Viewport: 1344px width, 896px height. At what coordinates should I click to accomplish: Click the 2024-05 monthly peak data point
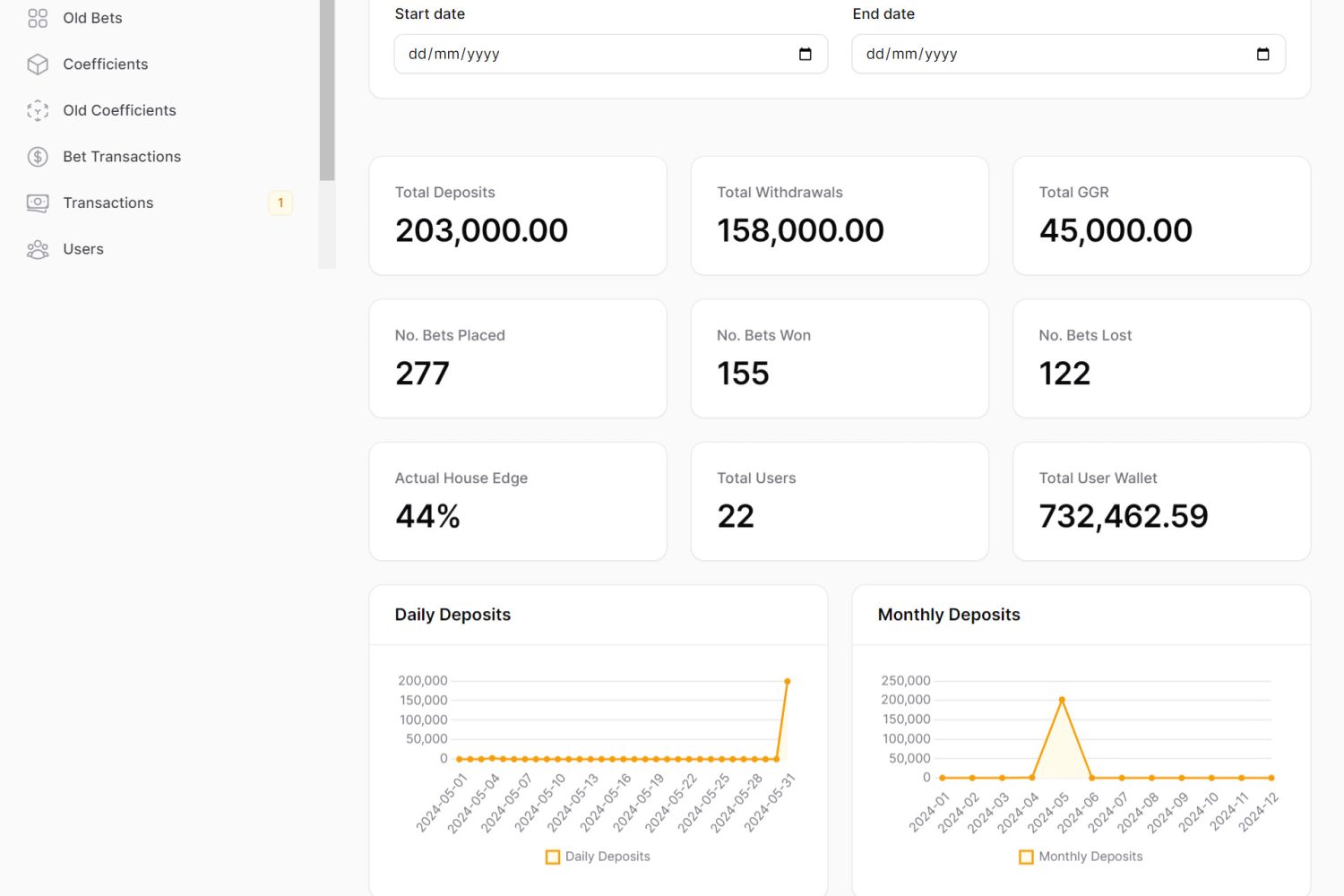(1062, 700)
